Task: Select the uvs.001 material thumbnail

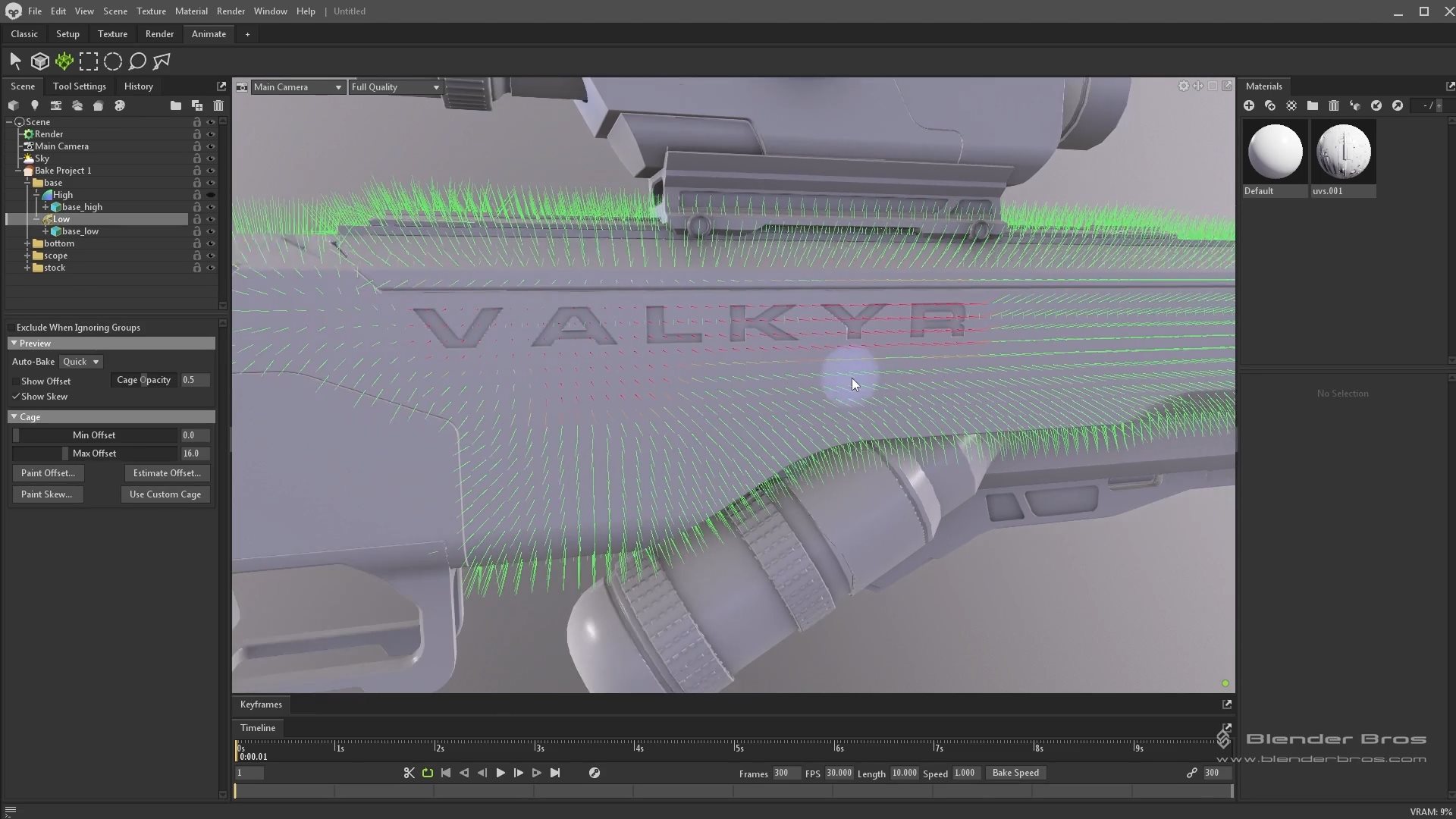Action: pyautogui.click(x=1343, y=152)
